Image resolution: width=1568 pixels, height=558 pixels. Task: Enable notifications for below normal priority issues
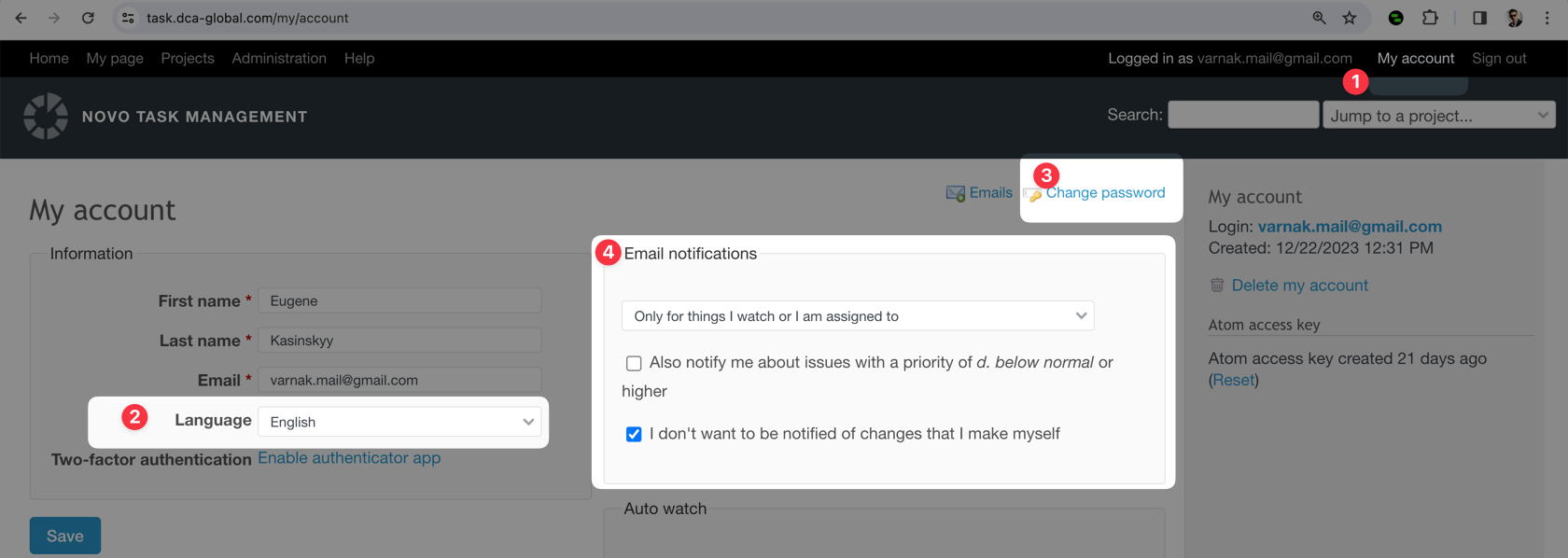(634, 363)
